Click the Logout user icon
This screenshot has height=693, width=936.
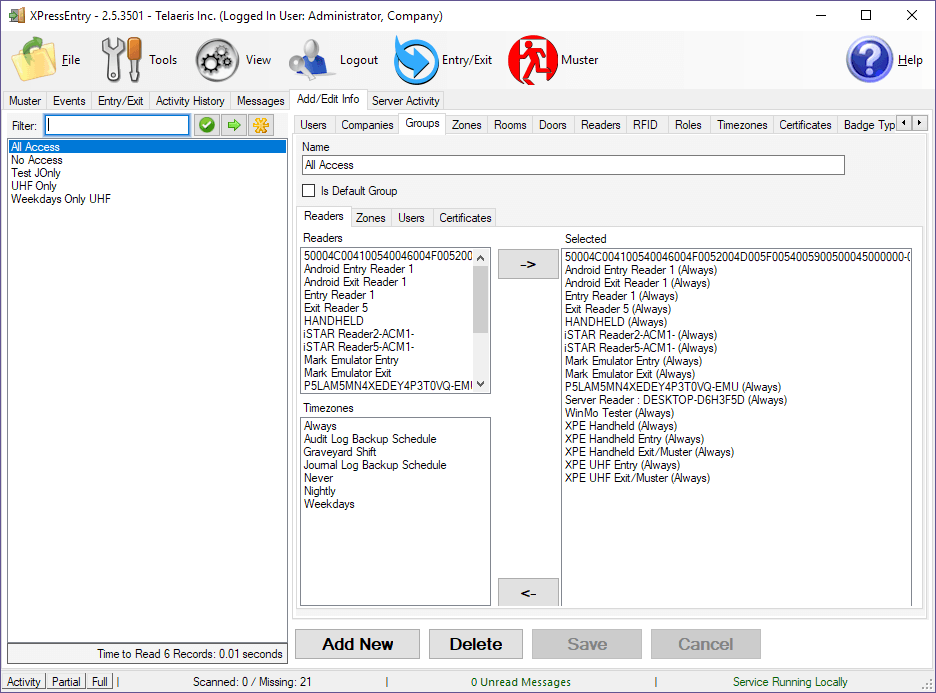(311, 60)
